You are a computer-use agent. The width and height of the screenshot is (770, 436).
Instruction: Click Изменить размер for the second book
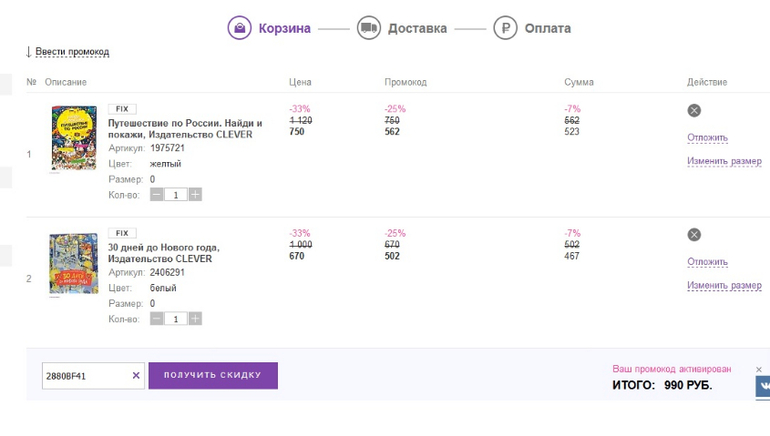[x=724, y=285]
